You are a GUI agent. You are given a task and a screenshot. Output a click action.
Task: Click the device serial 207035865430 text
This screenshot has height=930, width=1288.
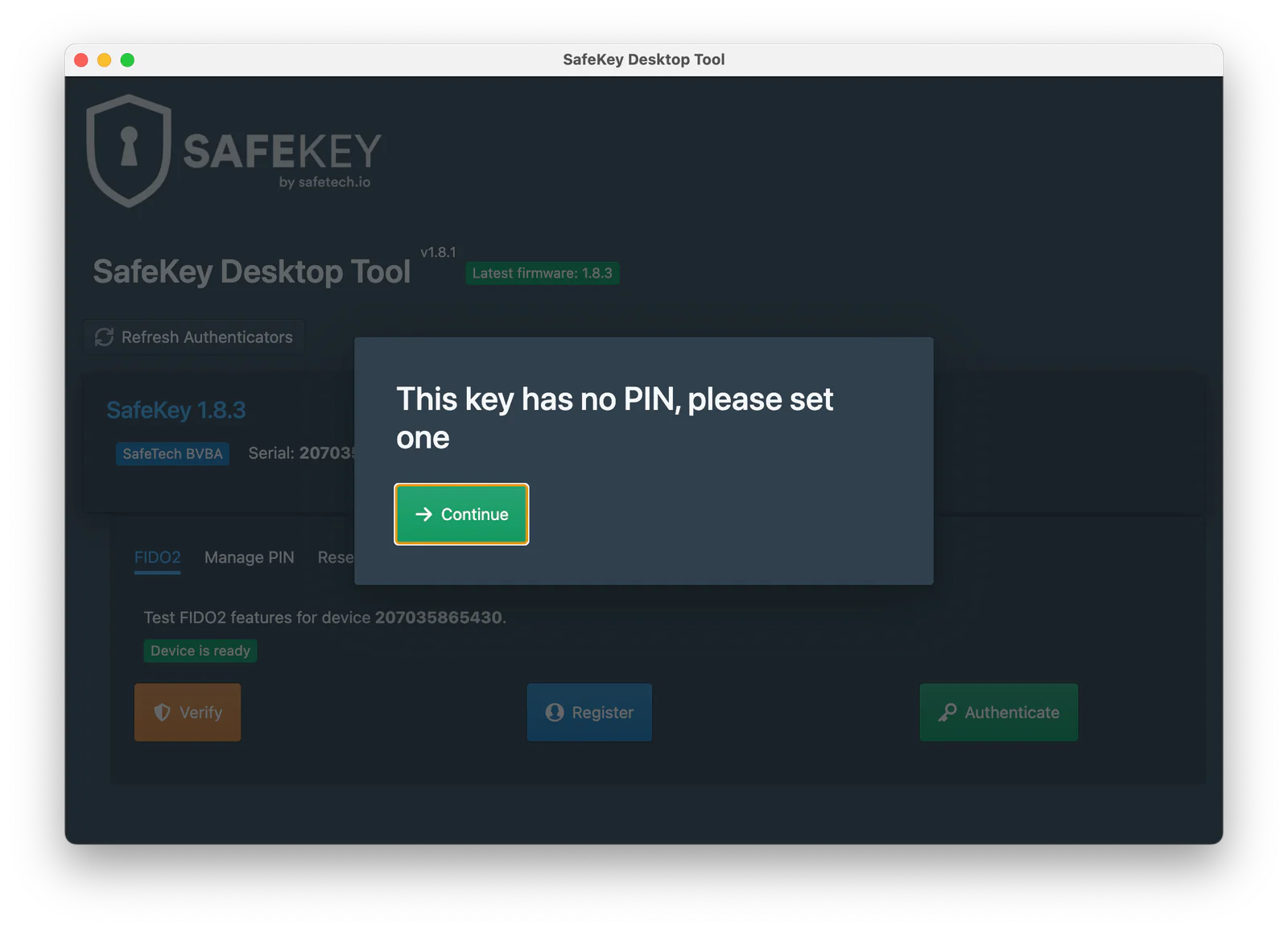coord(439,618)
